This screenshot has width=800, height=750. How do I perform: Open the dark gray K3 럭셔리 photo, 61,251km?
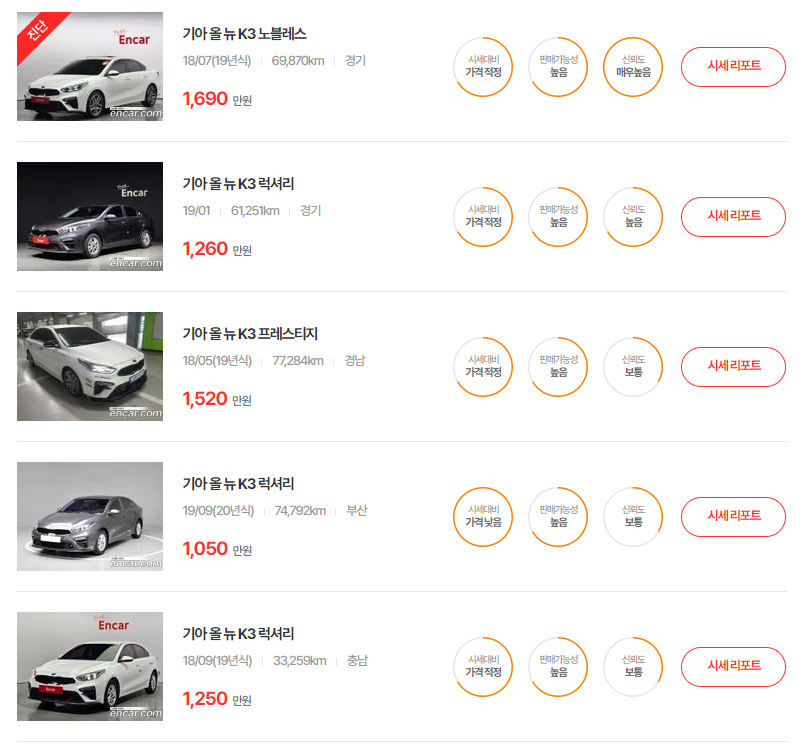(x=90, y=216)
